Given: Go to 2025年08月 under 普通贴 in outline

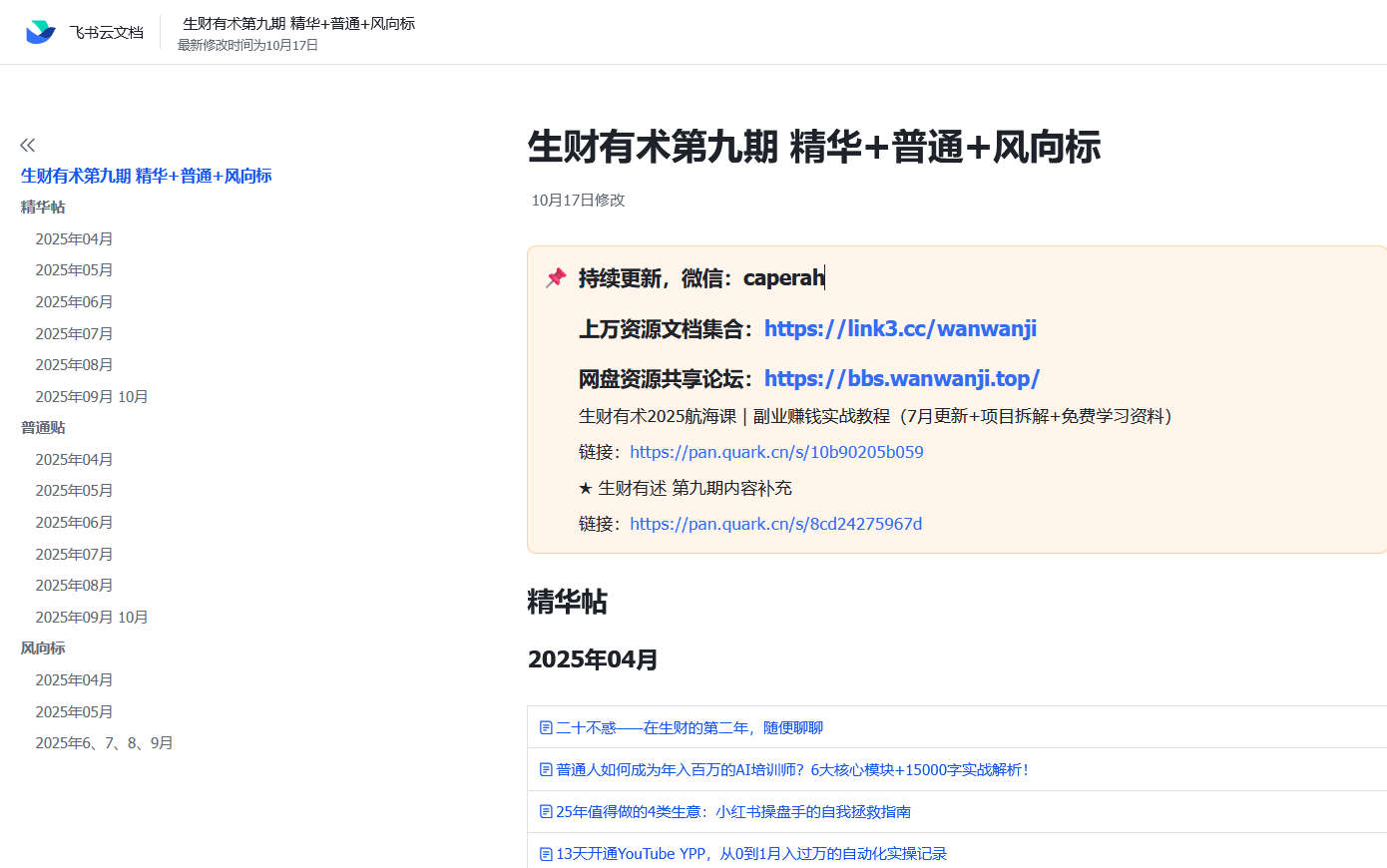Looking at the screenshot, I should coord(74,585).
